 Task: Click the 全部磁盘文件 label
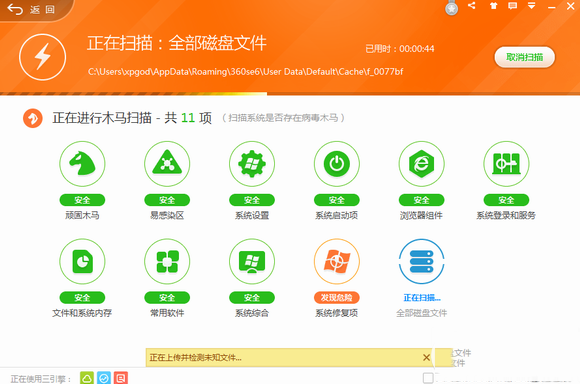click(421, 313)
